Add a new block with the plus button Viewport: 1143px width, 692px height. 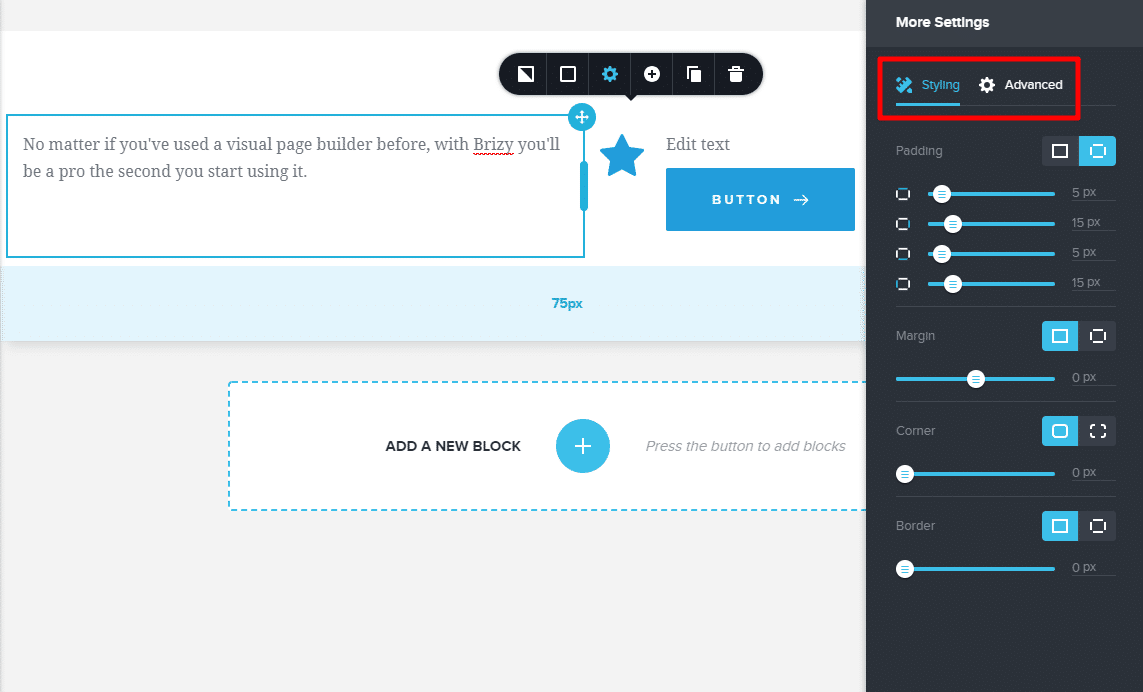[x=582, y=446]
